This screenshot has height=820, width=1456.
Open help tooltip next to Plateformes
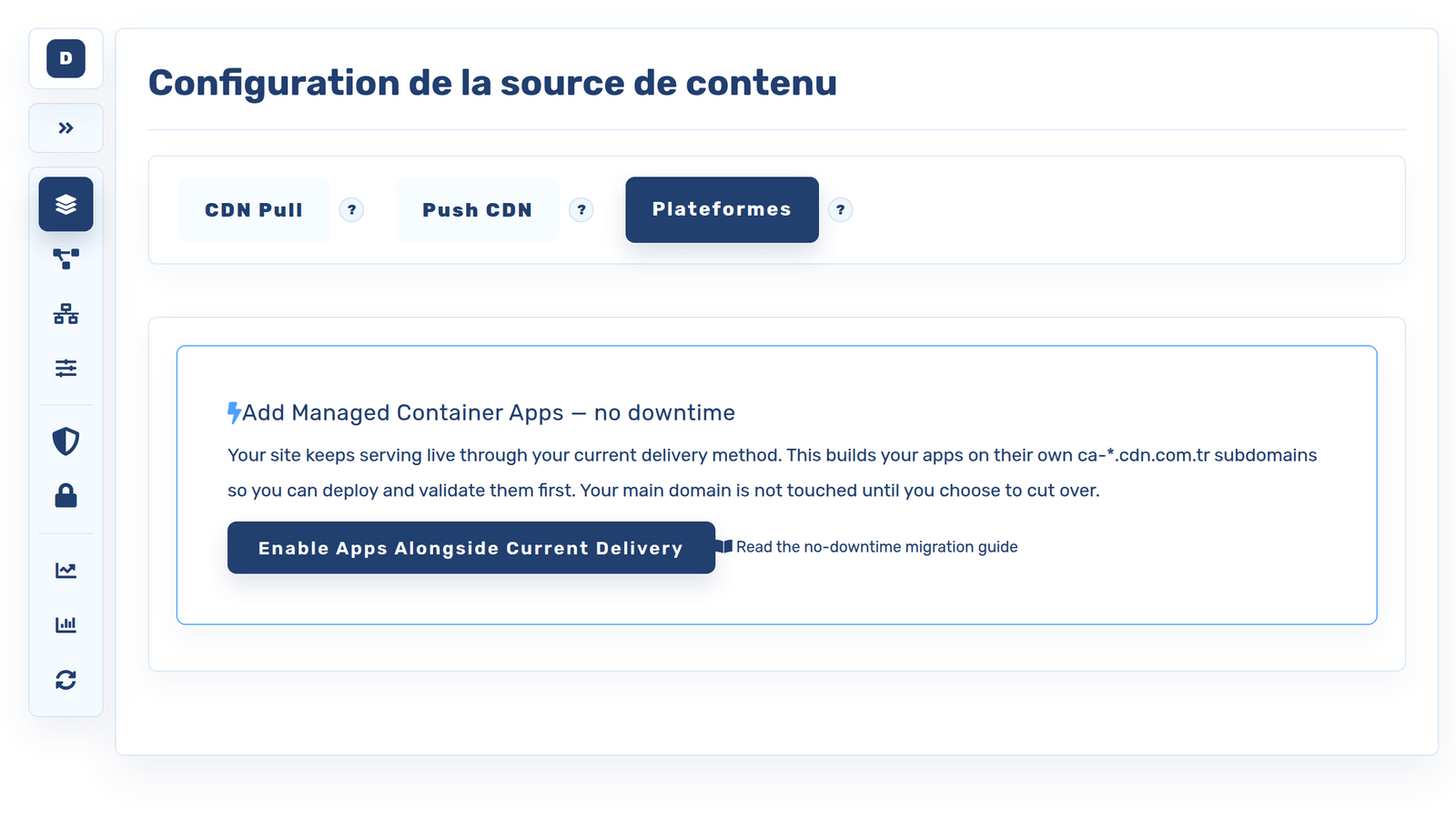841,210
